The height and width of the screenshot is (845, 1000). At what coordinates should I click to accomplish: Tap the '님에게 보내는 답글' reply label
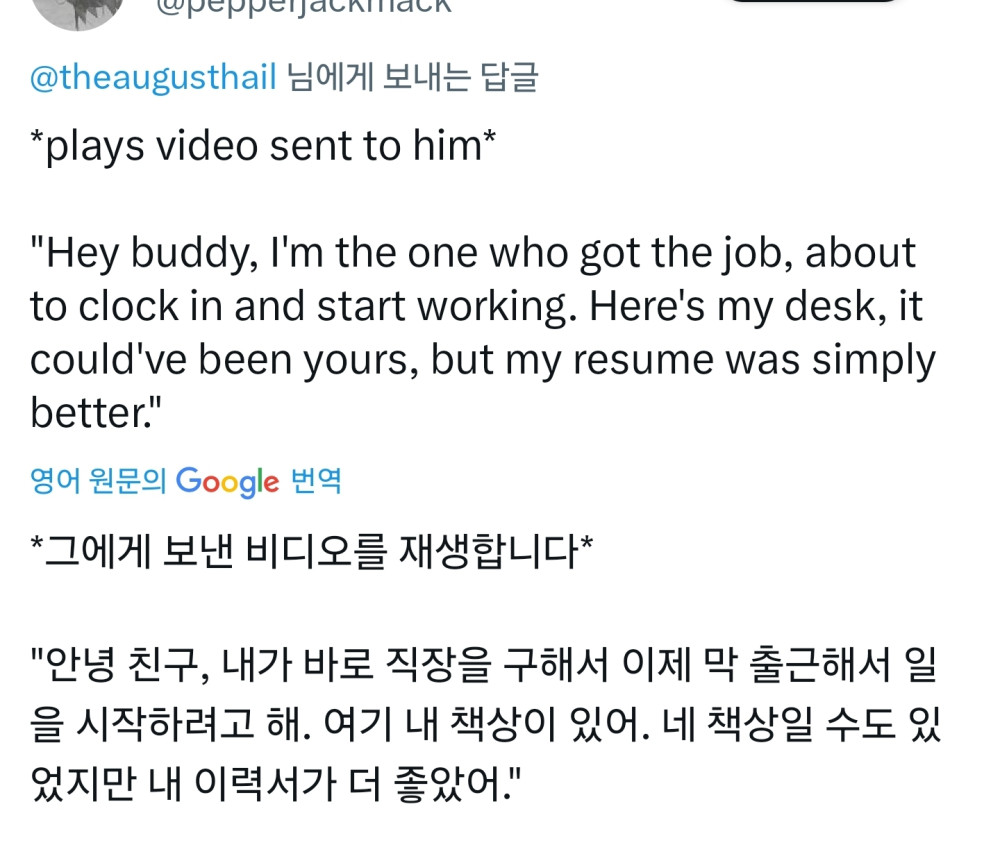(412, 77)
